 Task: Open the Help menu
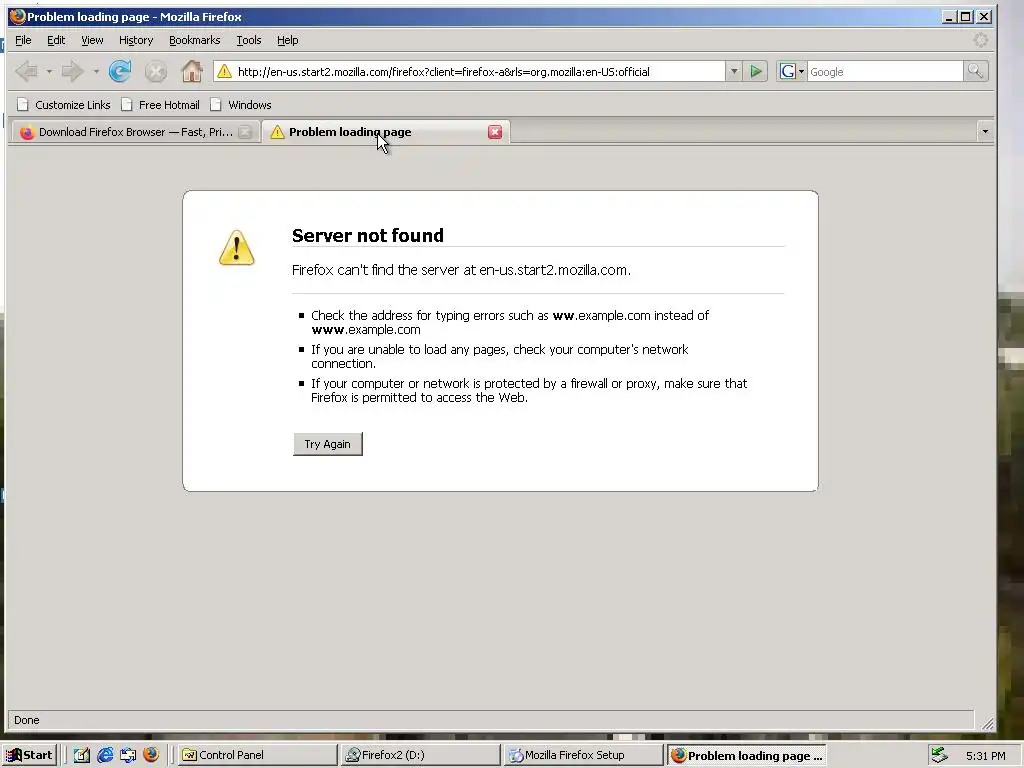287,40
